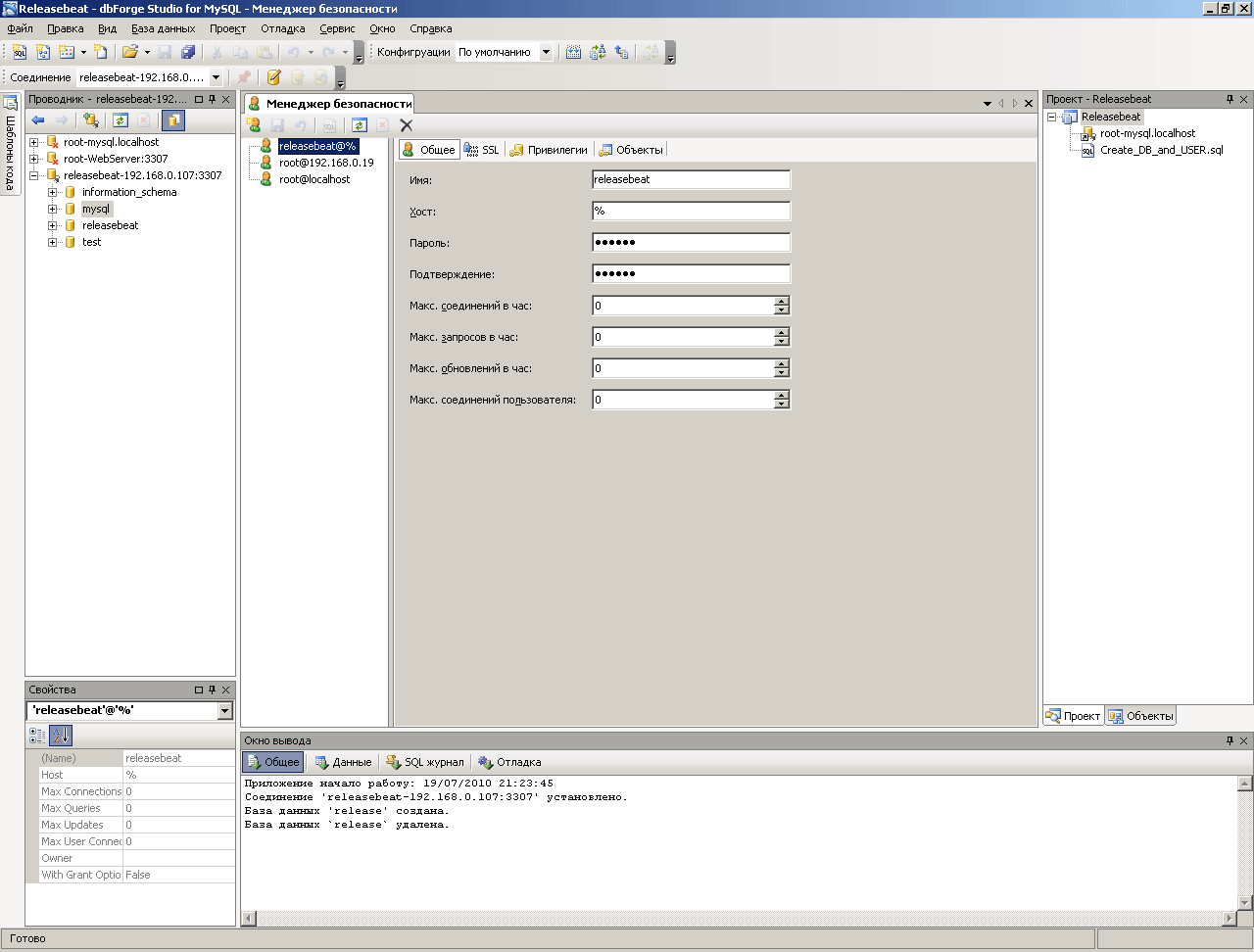Sort properties alphabetically
The height and width of the screenshot is (952, 1254).
[x=61, y=736]
